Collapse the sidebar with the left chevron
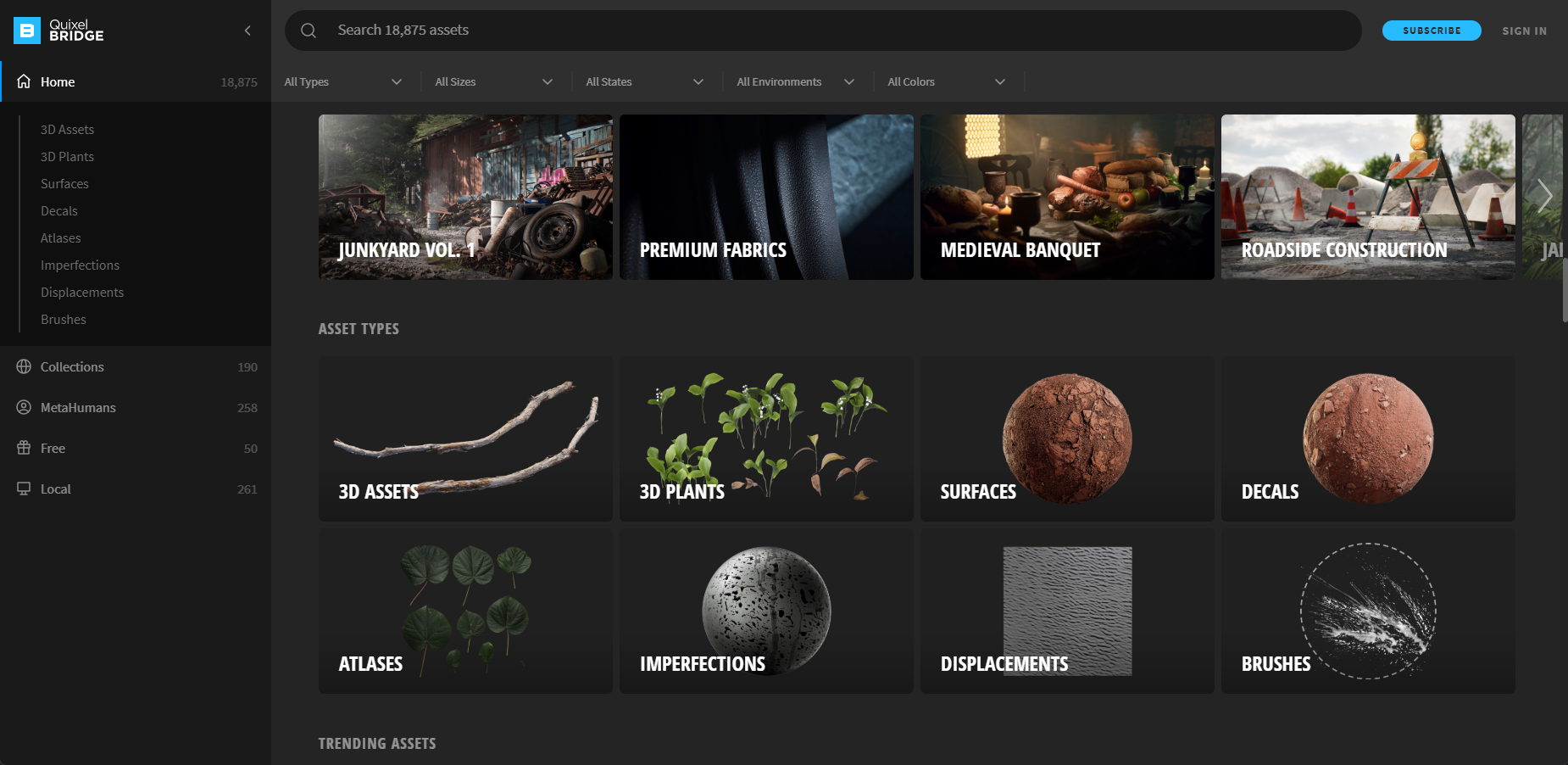1568x765 pixels. [x=247, y=31]
